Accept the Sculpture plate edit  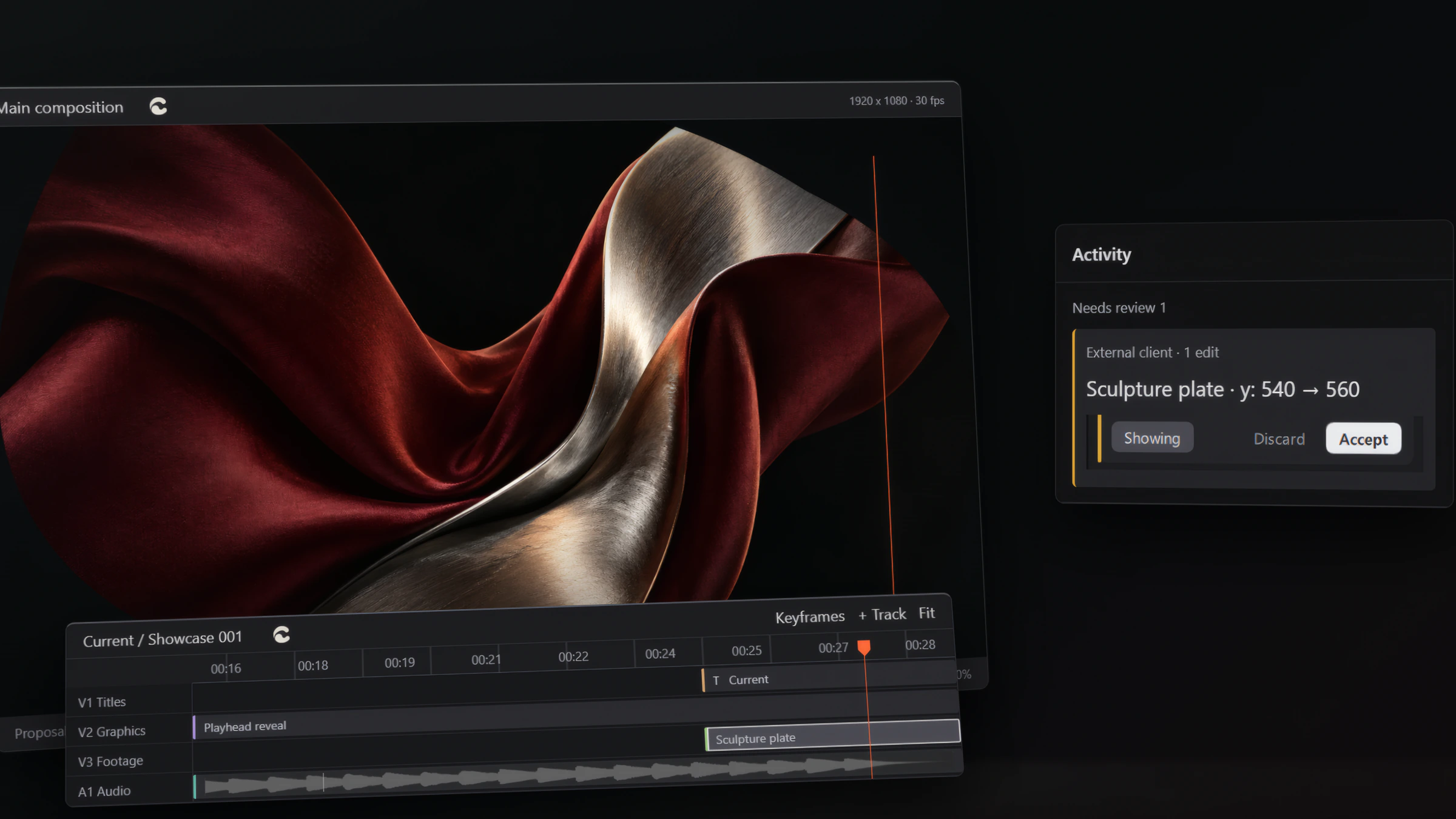[1363, 439]
